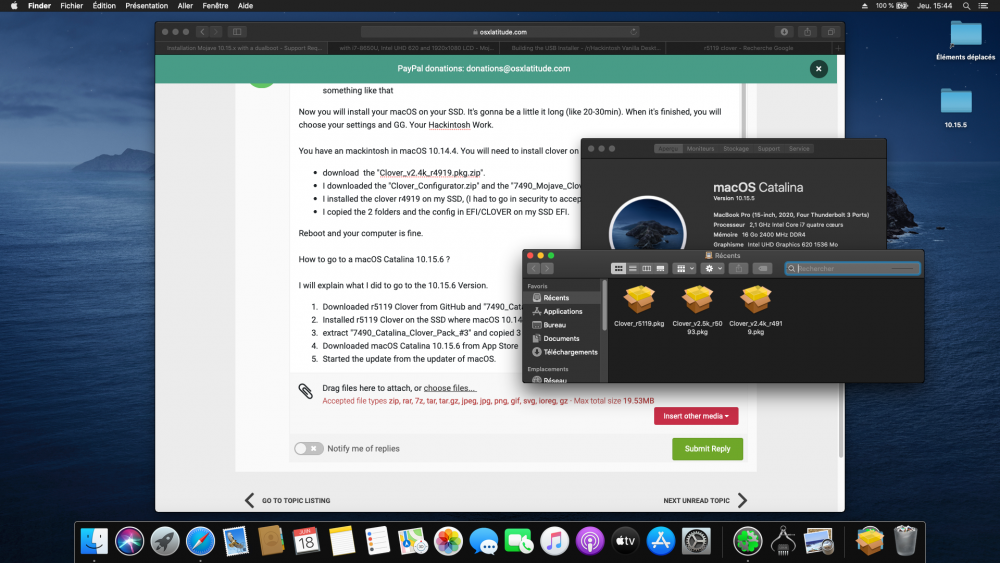Open the Fenêtre menu

(216, 6)
